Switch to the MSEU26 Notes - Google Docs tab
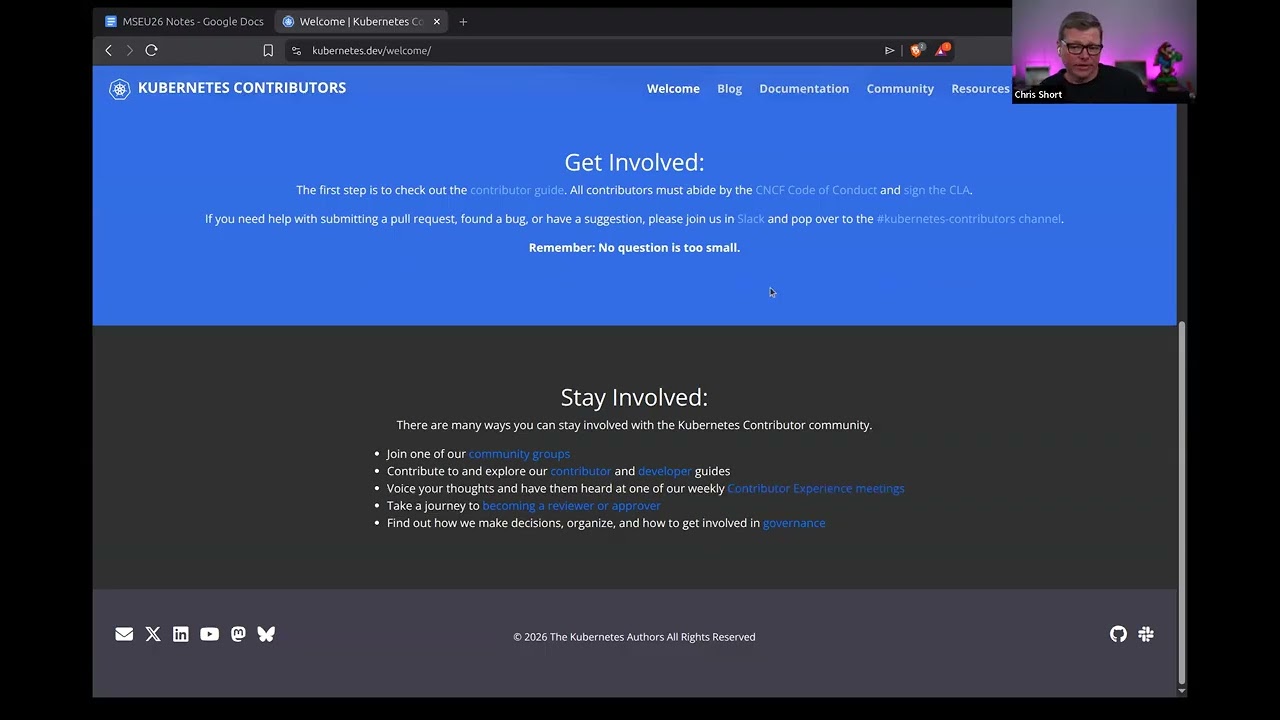The width and height of the screenshot is (1280, 720). click(184, 21)
